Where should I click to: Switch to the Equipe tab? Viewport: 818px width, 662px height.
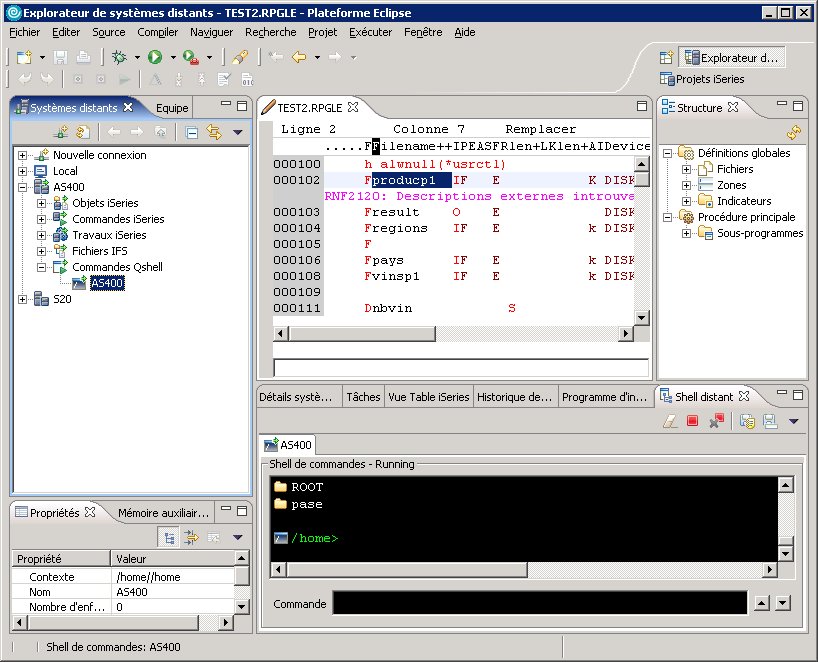[x=172, y=108]
